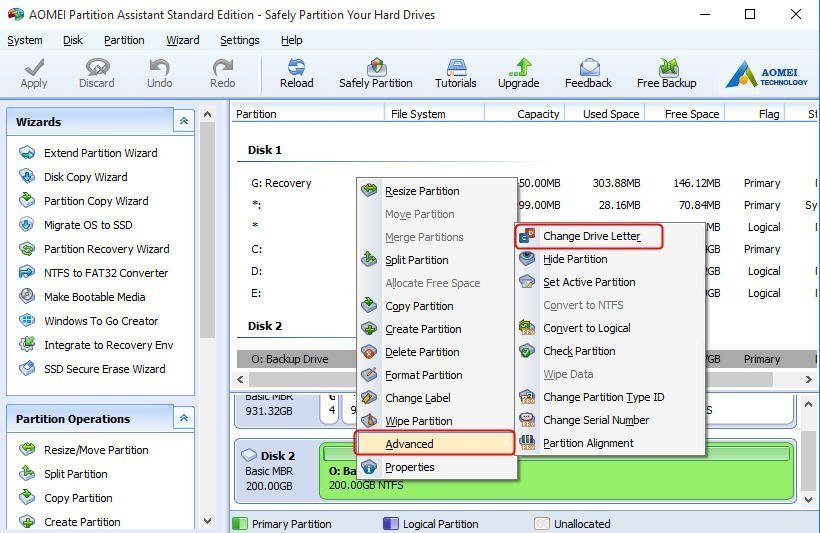This screenshot has height=533, width=820.
Task: Select Create Partition in operations panel
Action: point(82,522)
